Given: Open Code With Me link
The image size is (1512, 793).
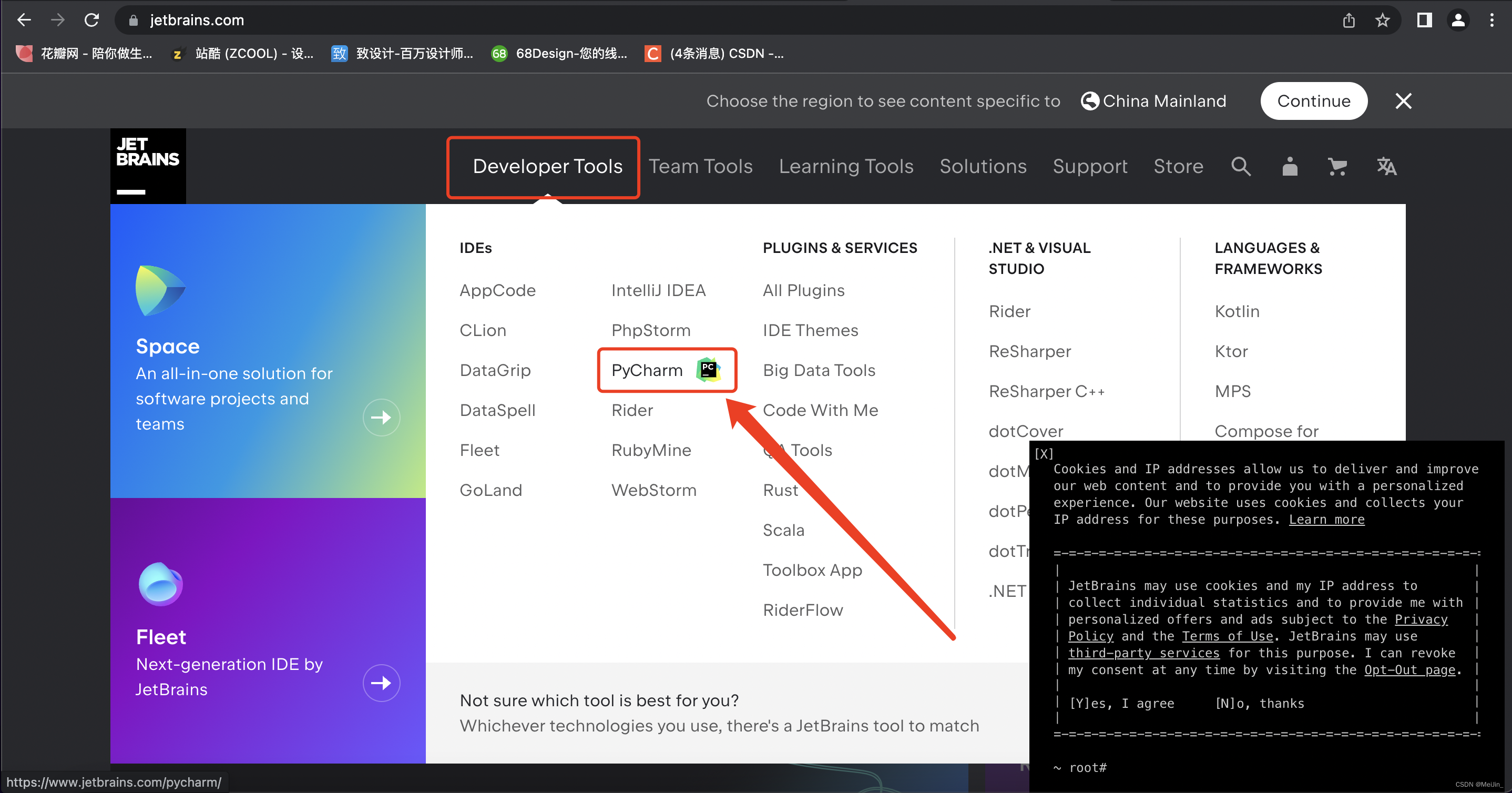Looking at the screenshot, I should click(x=821, y=410).
